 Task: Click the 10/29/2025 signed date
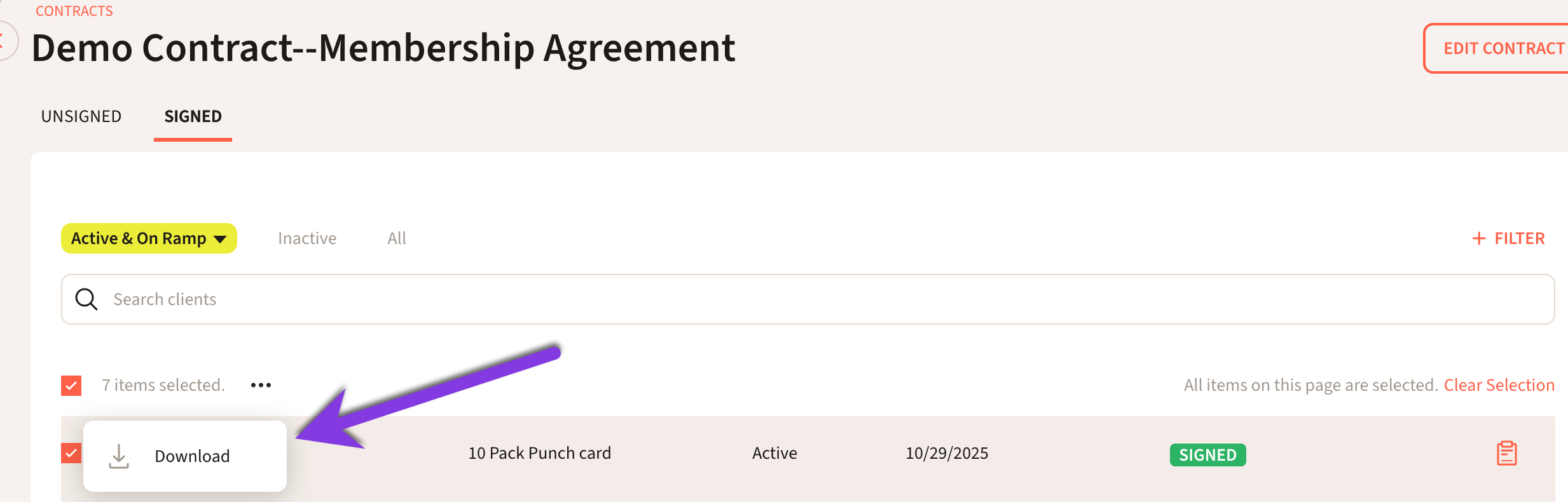947,453
